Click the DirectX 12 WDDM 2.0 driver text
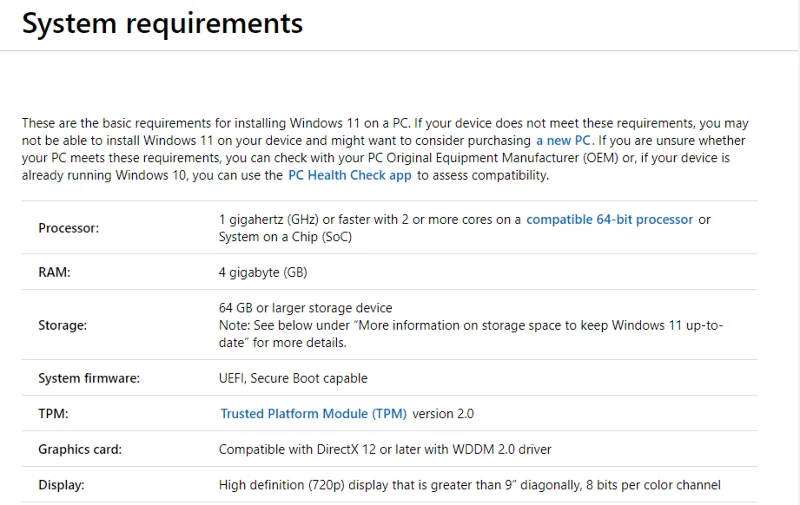The height and width of the screenshot is (505, 800). pyautogui.click(x=385, y=449)
